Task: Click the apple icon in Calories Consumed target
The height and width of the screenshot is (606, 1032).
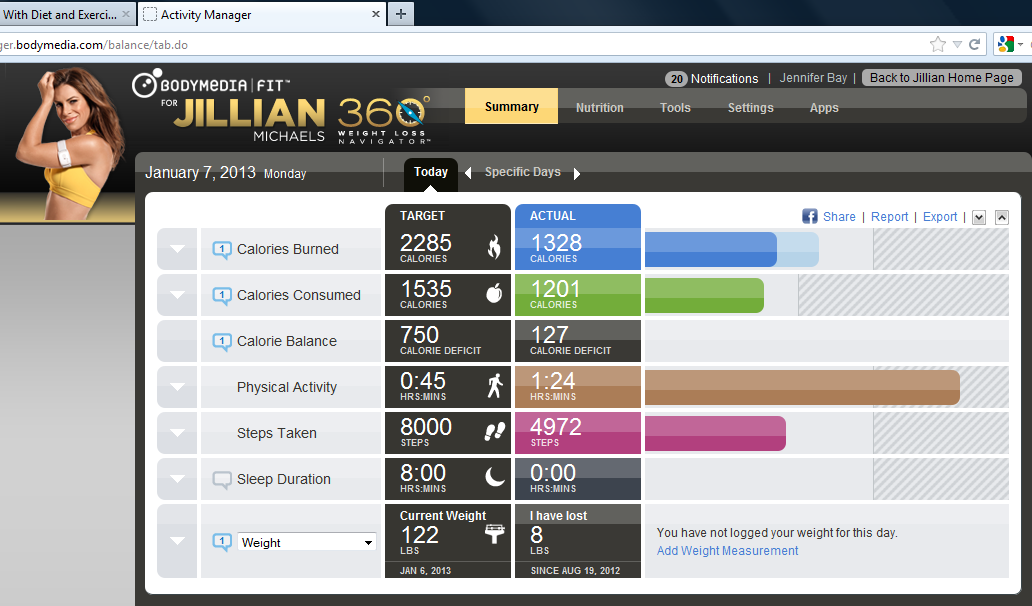Action: point(494,293)
